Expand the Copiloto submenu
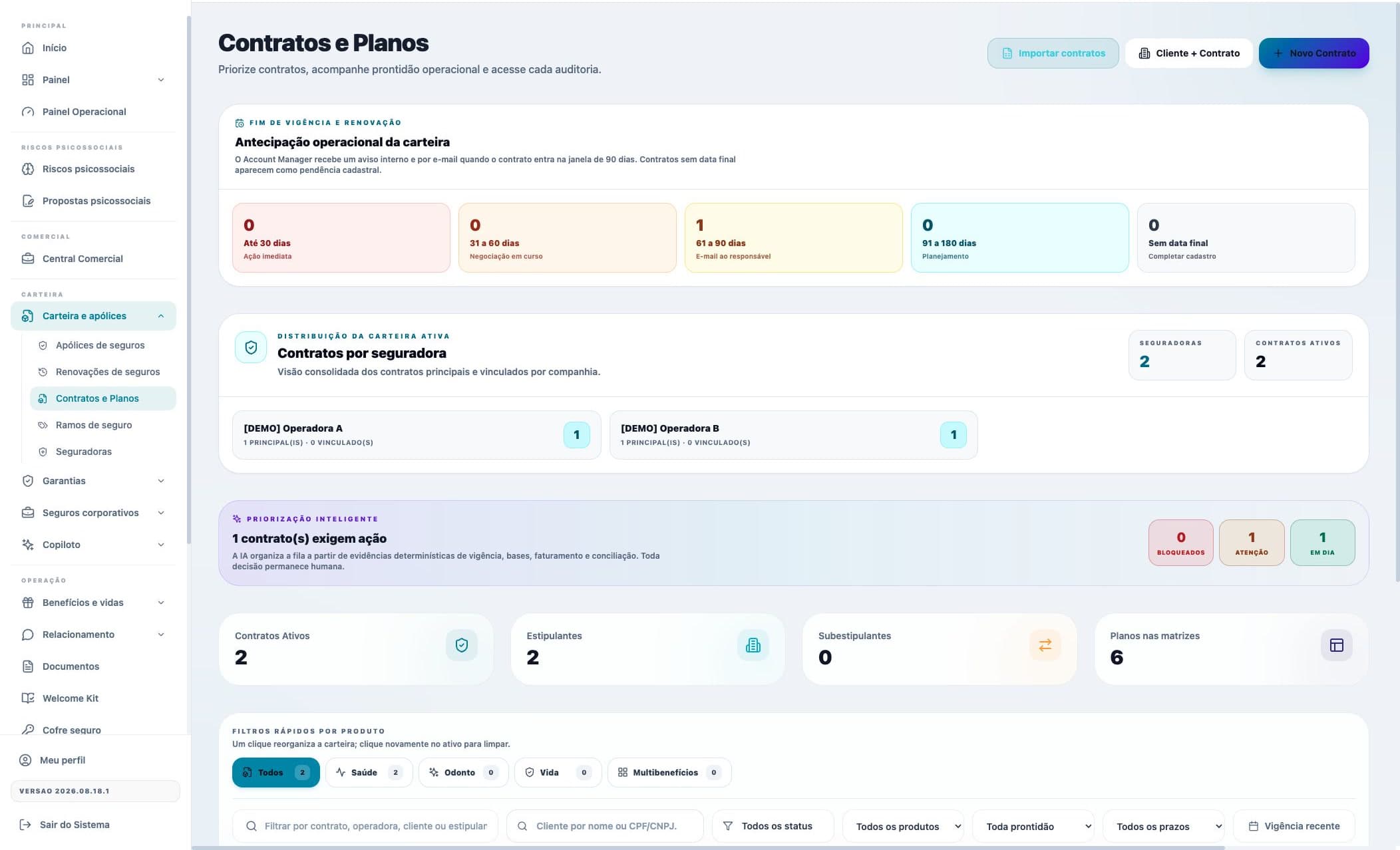Viewport: 1400px width, 850px height. coord(161,545)
